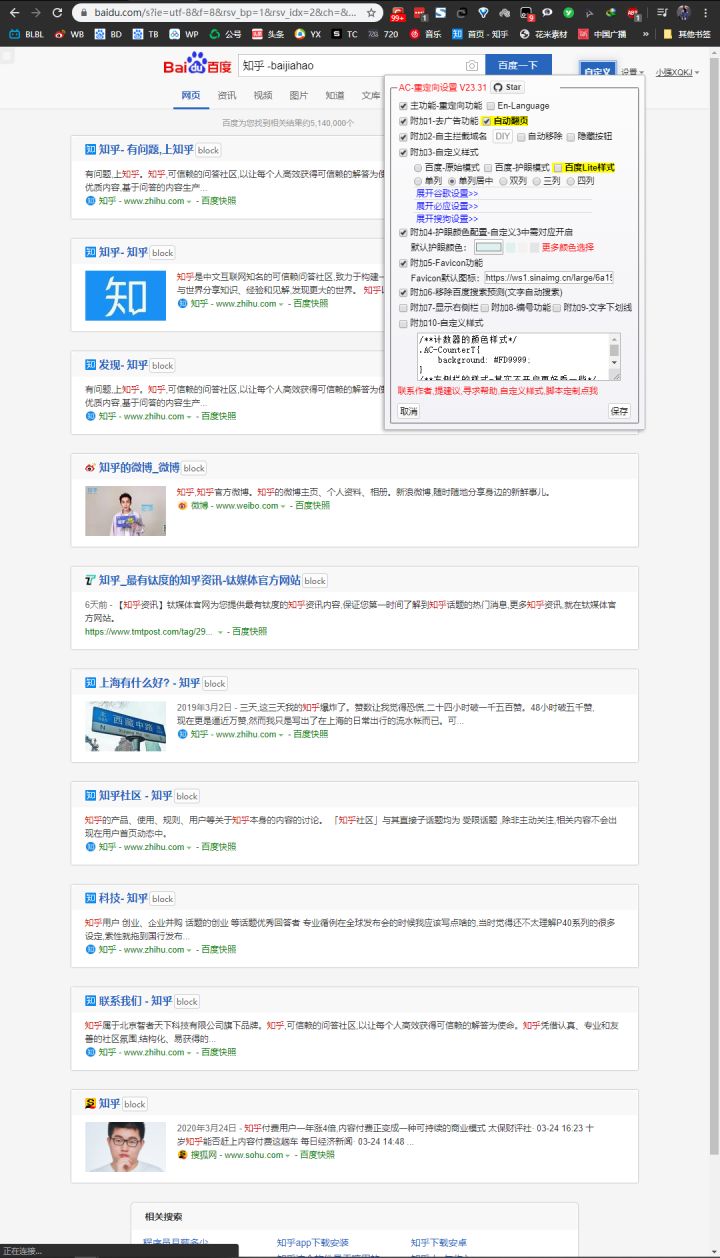720x1258 pixels.
Task: Click the Favicon default icon URL field
Action: click(x=549, y=277)
